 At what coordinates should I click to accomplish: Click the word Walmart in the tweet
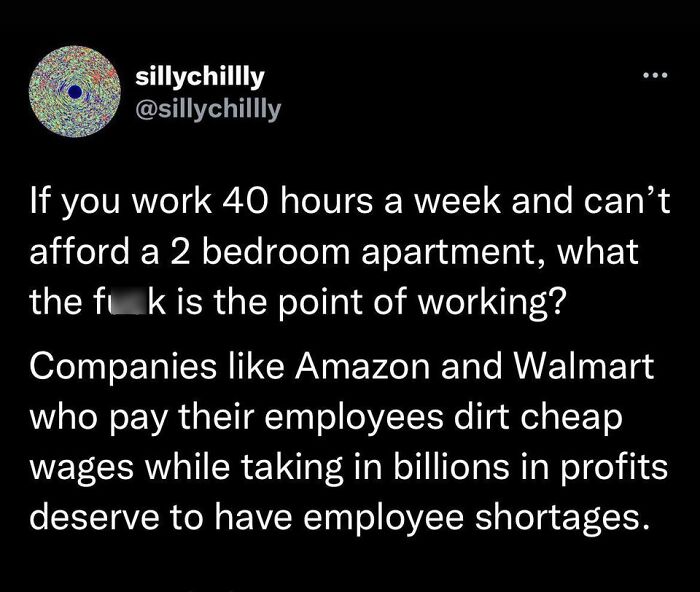pyautogui.click(x=584, y=367)
